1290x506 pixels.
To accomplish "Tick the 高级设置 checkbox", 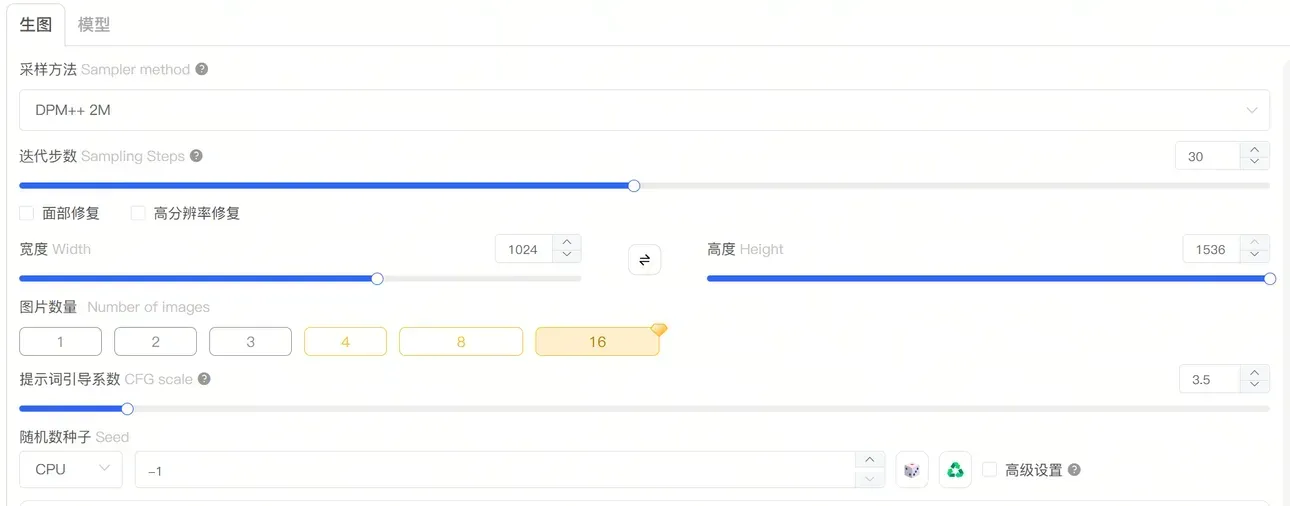I will tap(990, 469).
